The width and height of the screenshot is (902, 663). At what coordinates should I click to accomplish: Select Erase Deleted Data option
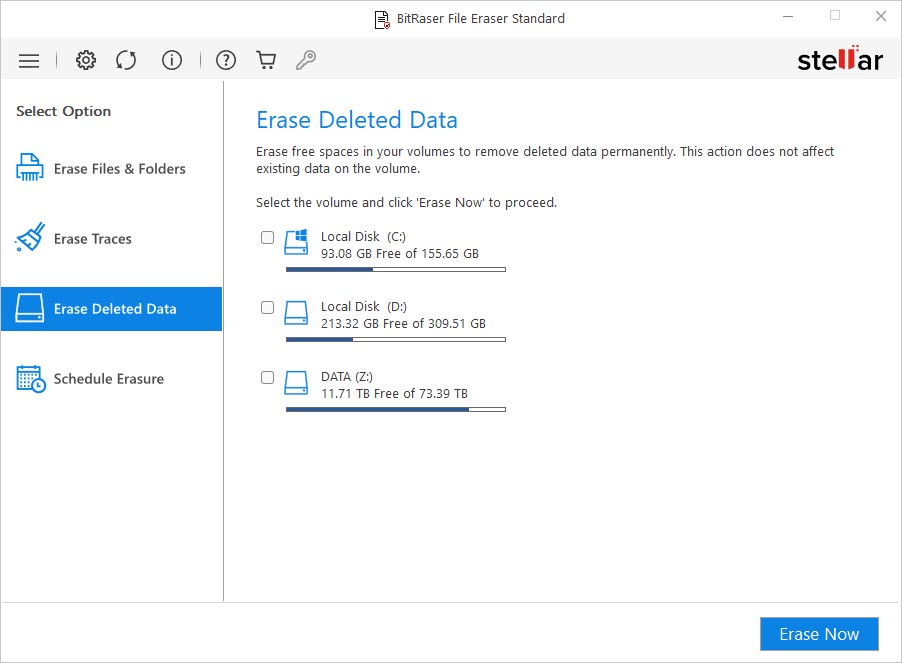(x=111, y=309)
